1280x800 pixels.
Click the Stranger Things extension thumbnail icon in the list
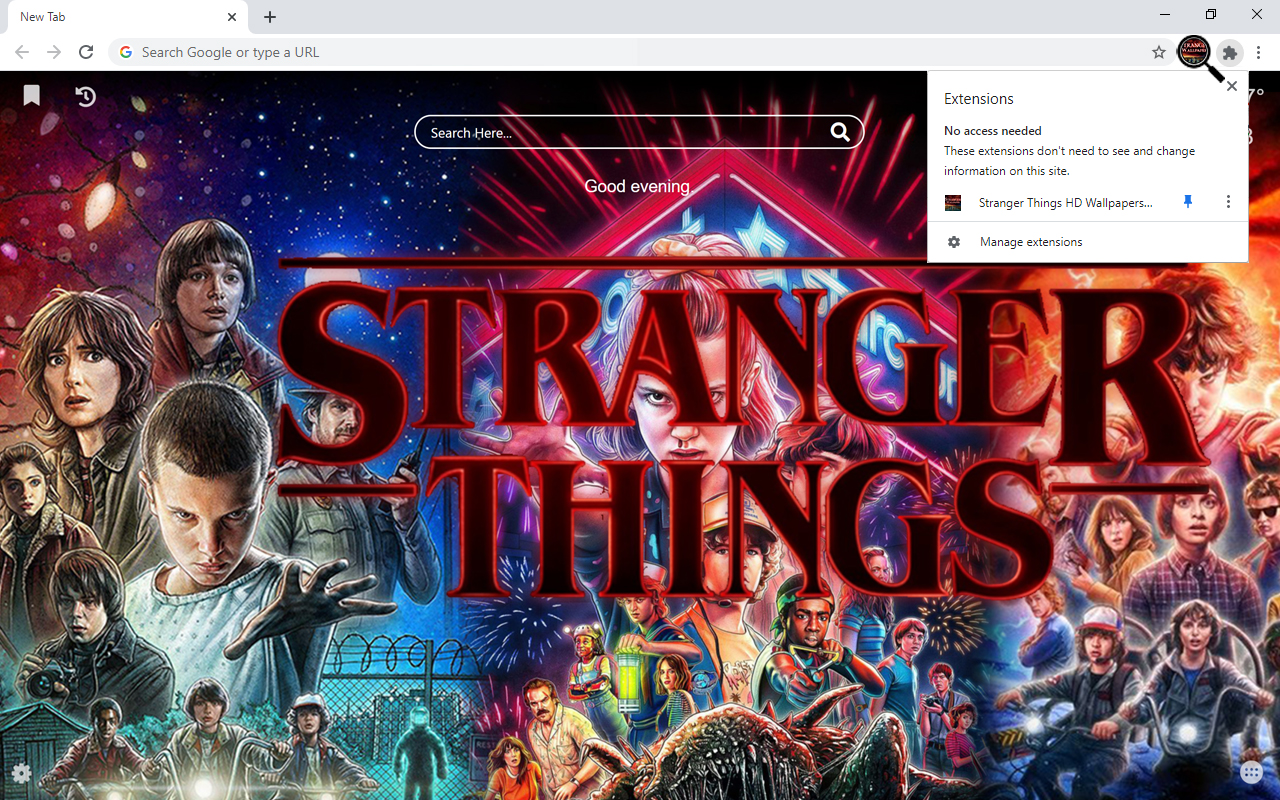953,203
